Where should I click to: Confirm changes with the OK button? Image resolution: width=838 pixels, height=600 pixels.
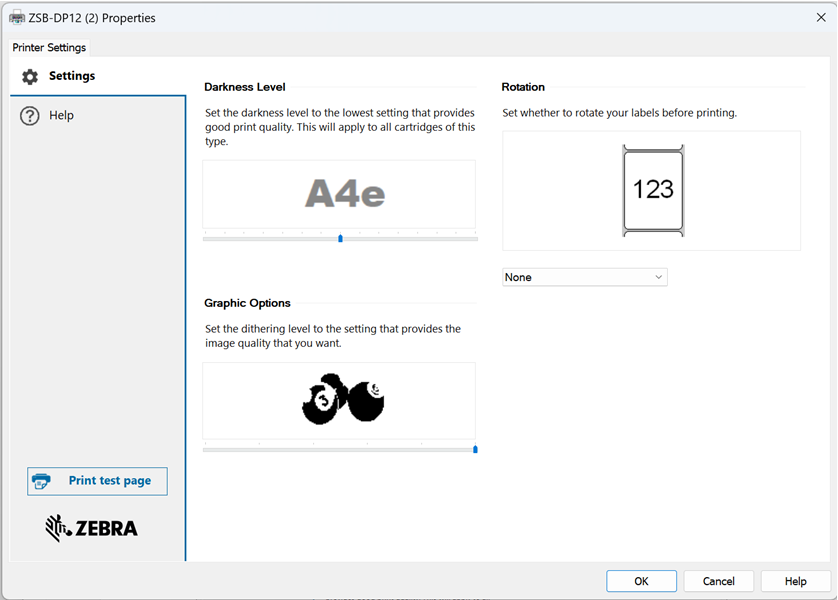[641, 580]
